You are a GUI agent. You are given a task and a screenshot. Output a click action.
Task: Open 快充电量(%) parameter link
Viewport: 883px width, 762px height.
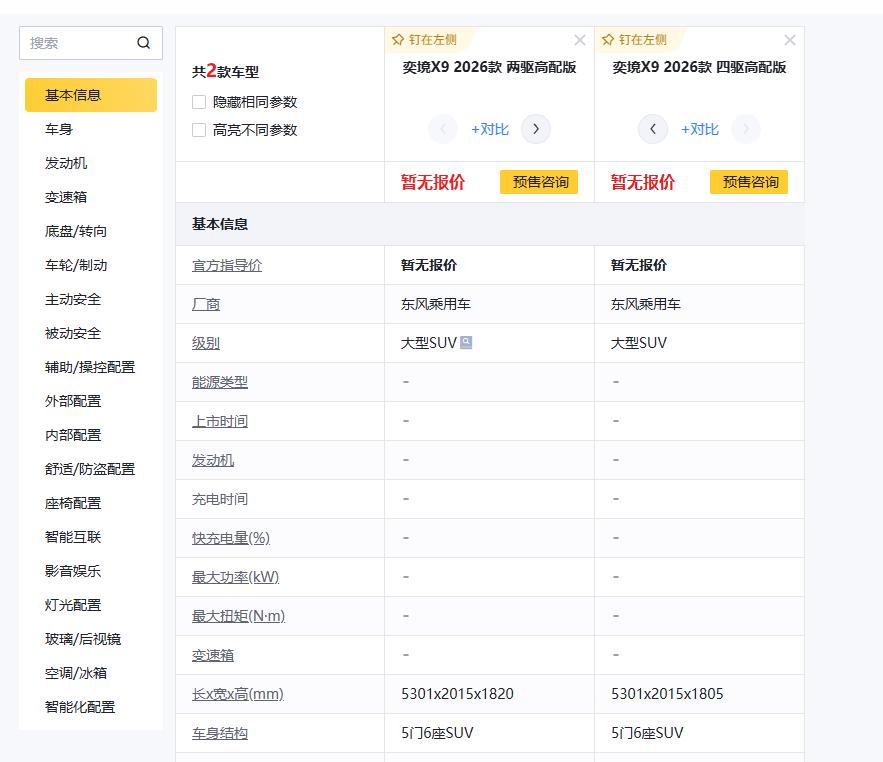pos(231,538)
